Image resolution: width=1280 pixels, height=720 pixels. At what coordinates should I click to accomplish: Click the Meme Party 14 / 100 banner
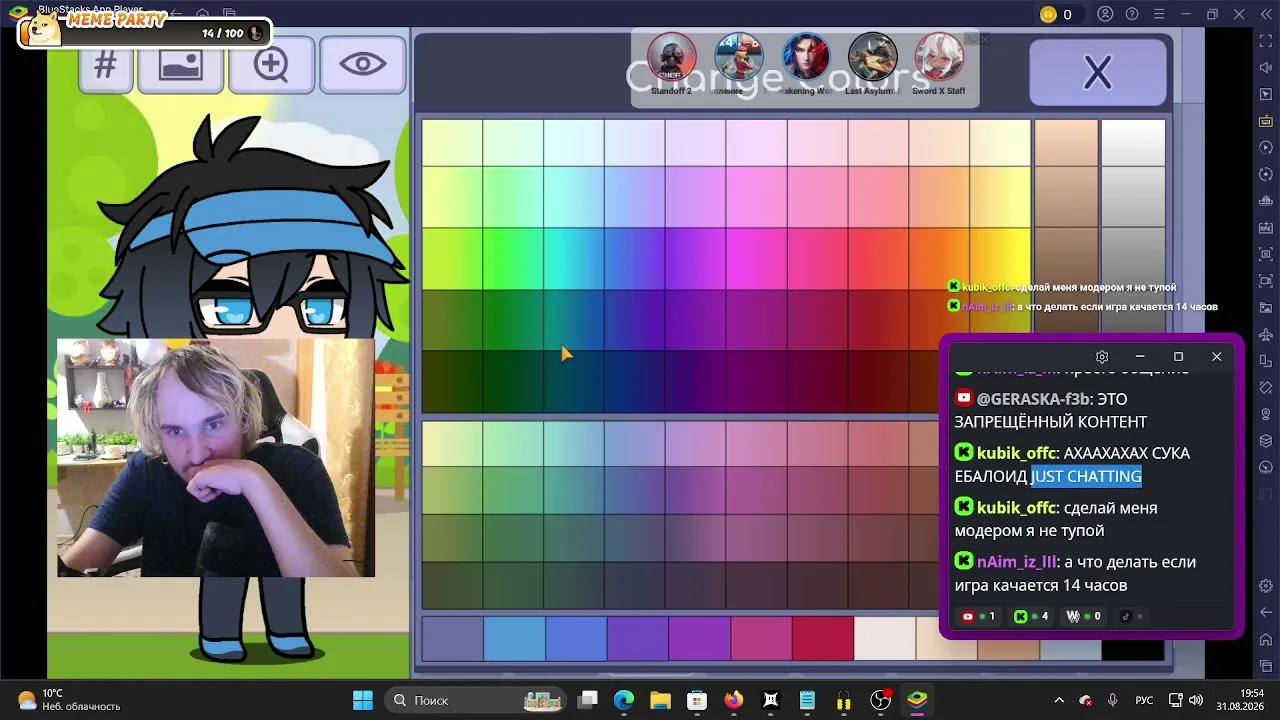click(144, 30)
